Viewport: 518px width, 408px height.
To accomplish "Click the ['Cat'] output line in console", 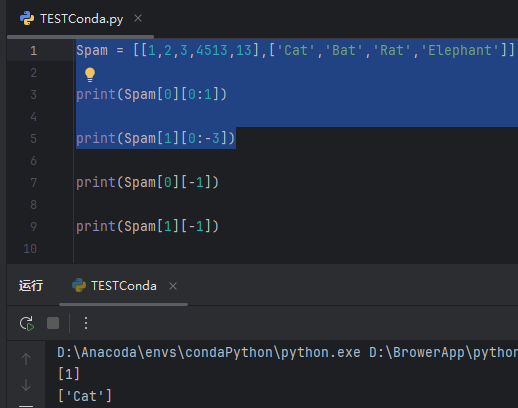I will point(85,396).
